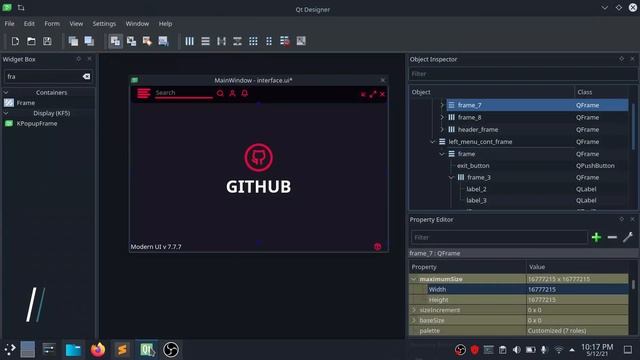Screen dimensions: 640x360
Task: Open the Settings menu
Action: (104, 24)
